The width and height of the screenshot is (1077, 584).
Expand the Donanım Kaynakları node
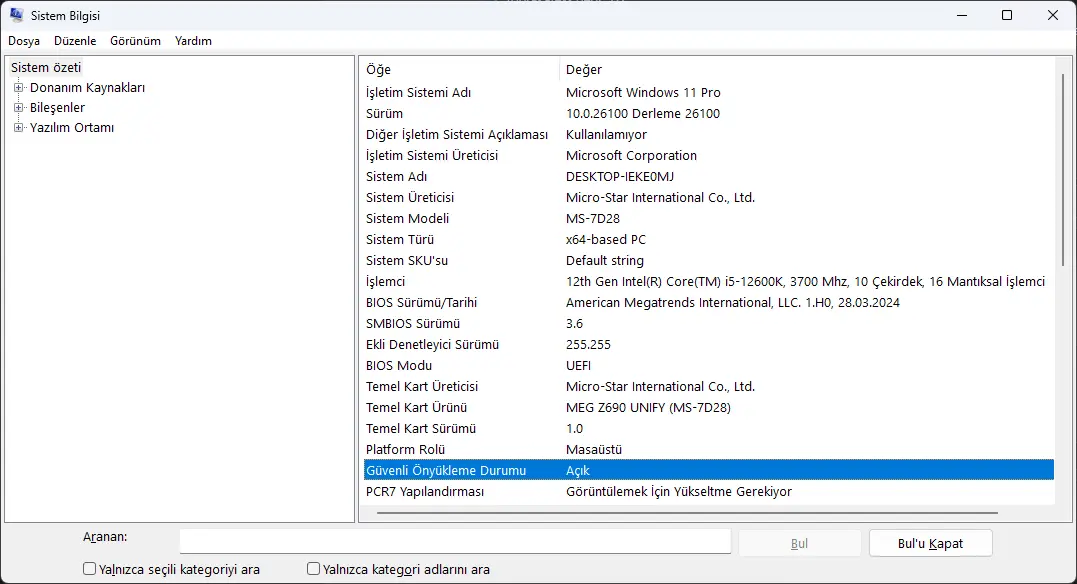click(x=19, y=87)
